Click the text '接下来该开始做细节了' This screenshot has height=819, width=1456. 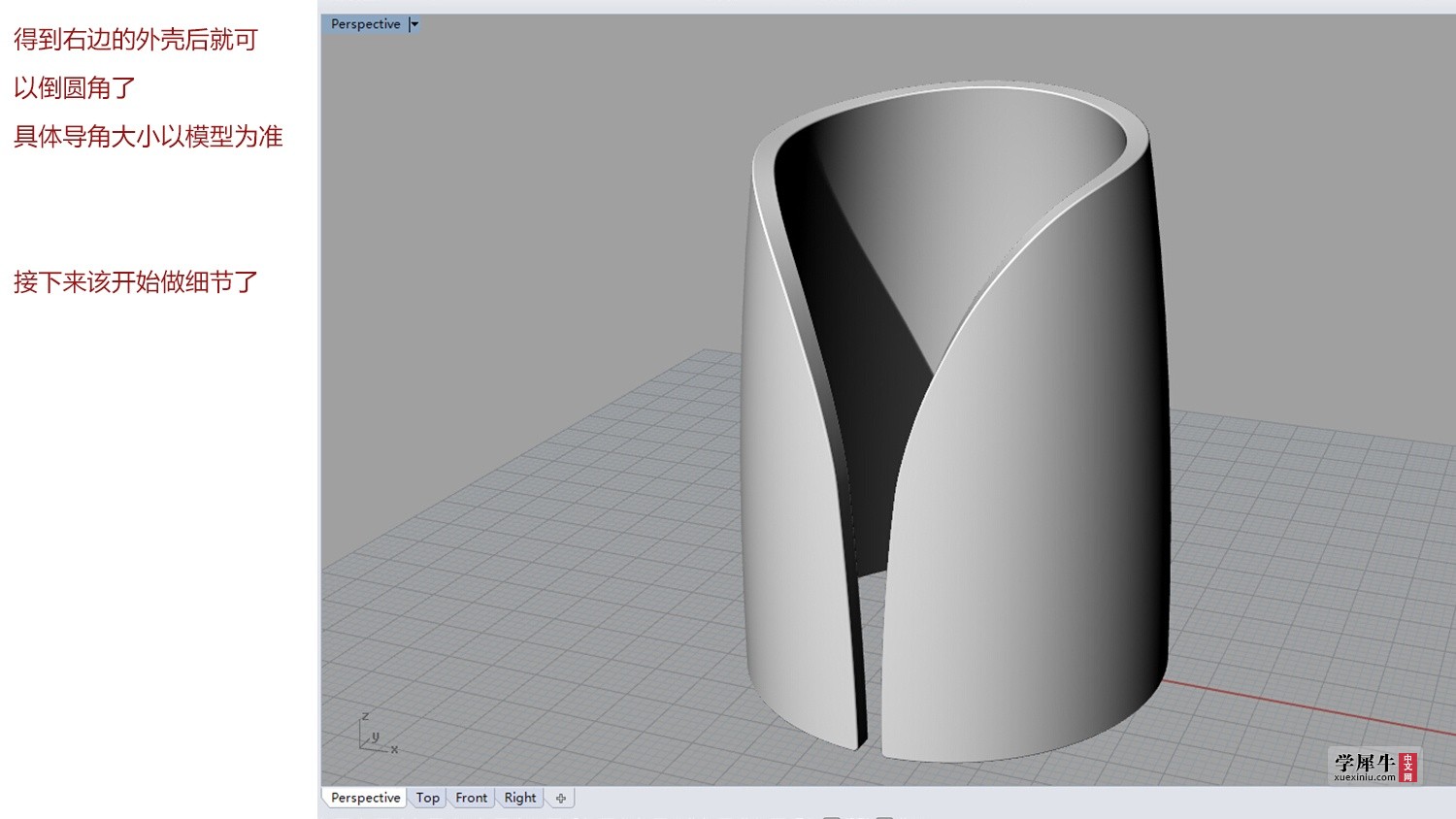(136, 282)
